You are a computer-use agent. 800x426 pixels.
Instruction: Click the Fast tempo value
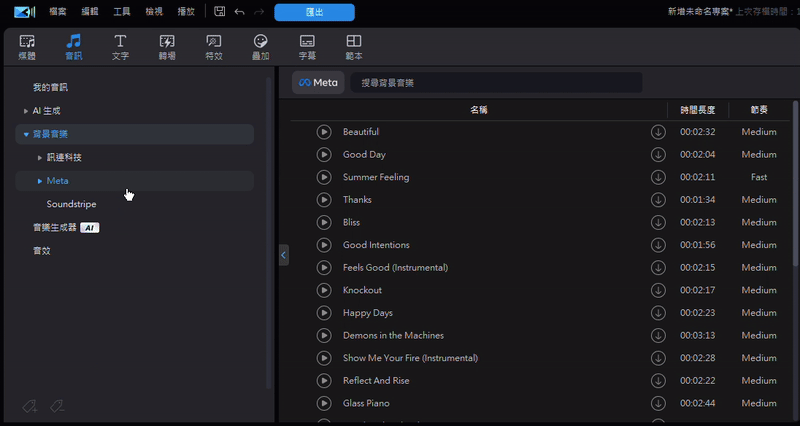pos(759,177)
